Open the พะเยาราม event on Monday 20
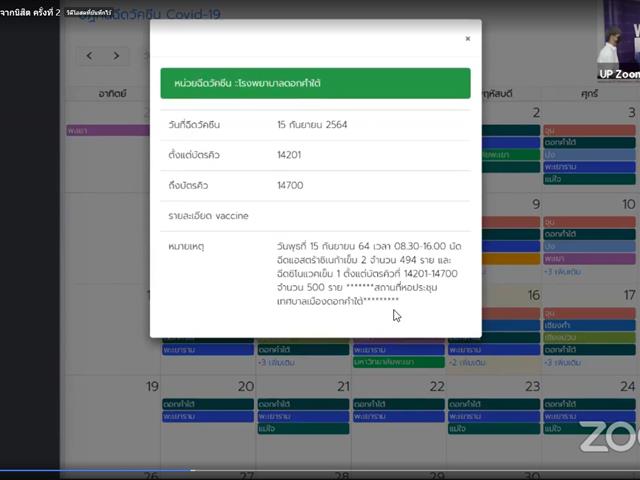 pos(208,417)
